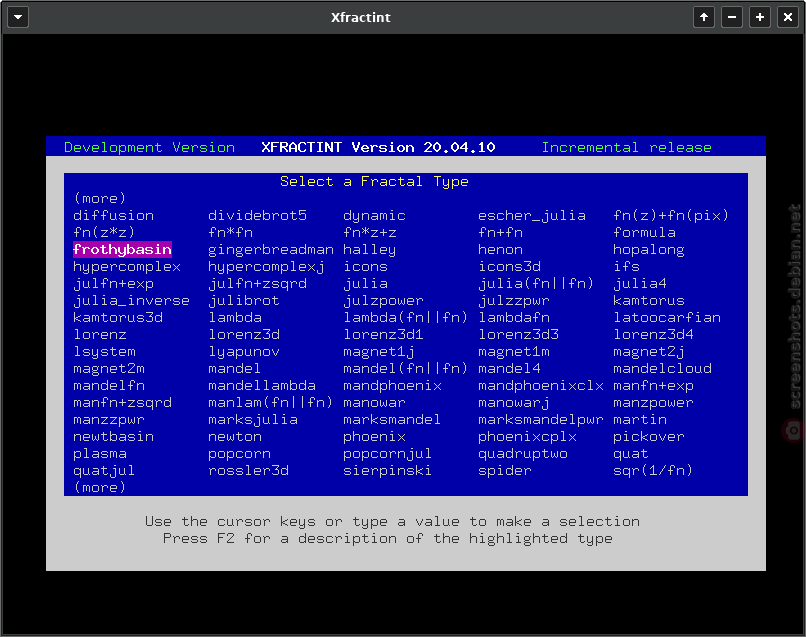Choose marksmandelpwr from the list
Screen dimensions: 806x637
pos(541,419)
